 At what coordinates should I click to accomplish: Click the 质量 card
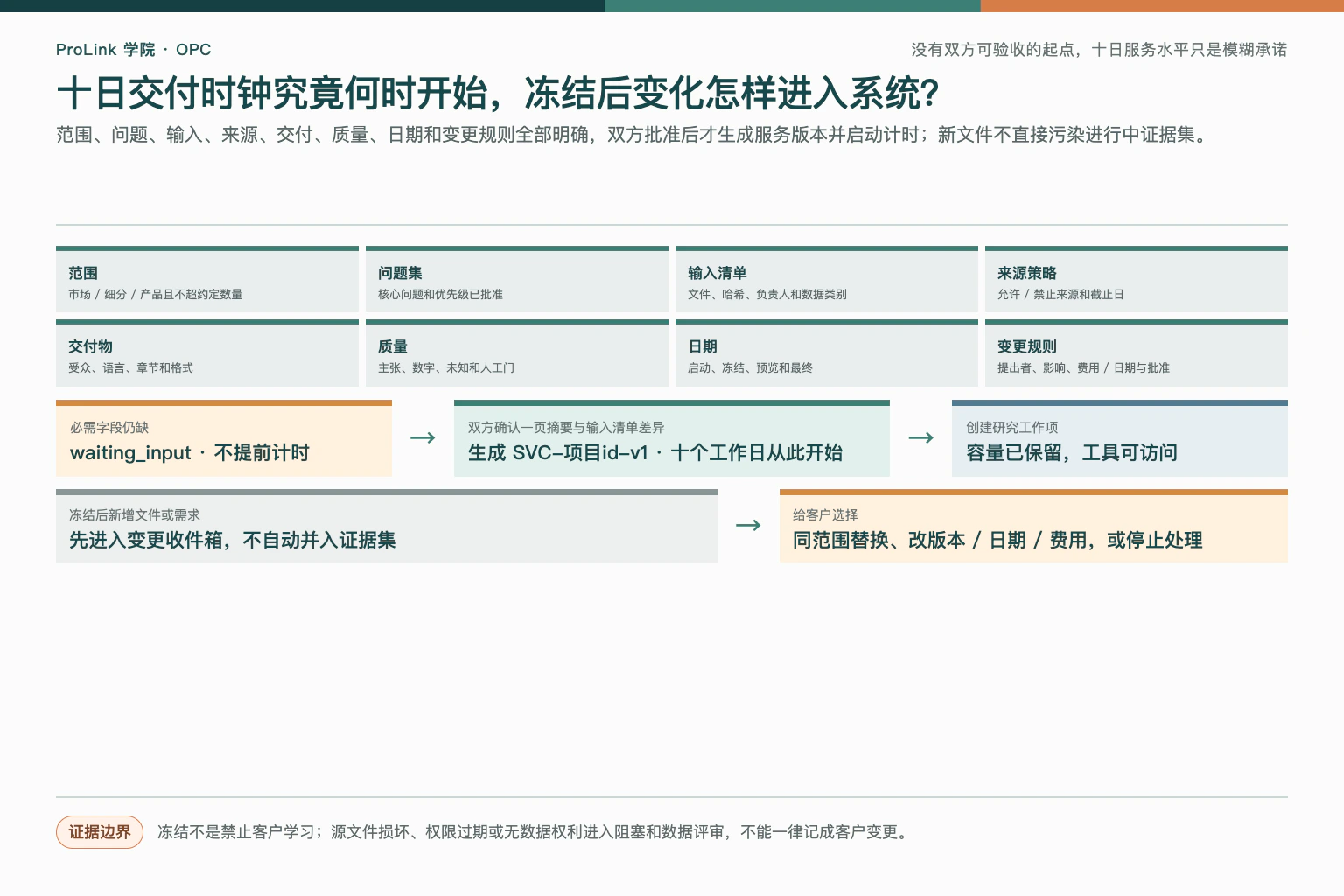[517, 353]
